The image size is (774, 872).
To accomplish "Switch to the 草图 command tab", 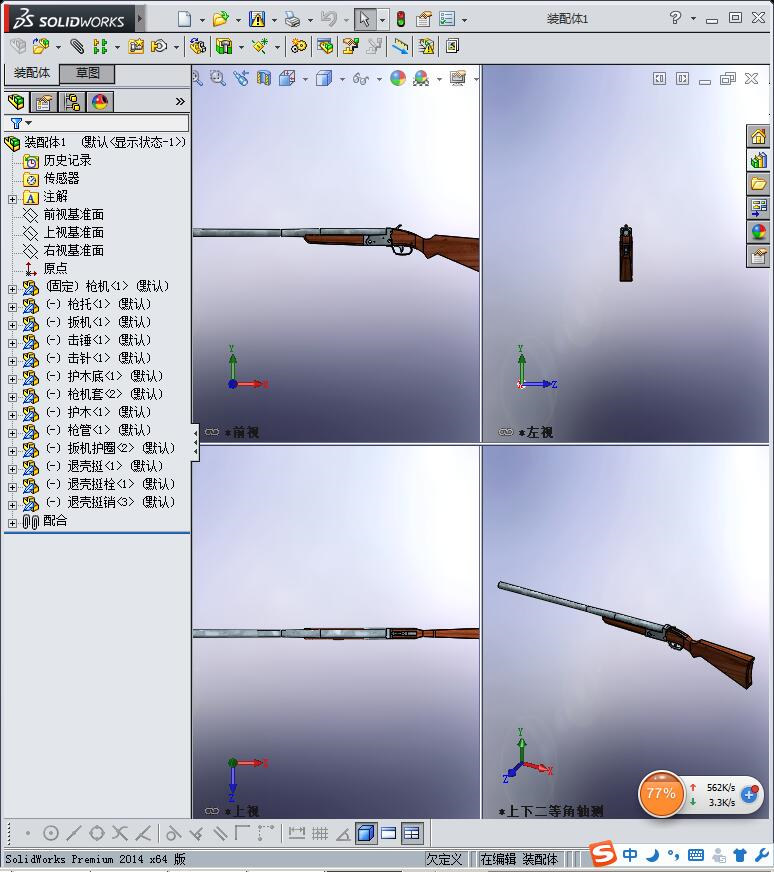I will [x=87, y=73].
